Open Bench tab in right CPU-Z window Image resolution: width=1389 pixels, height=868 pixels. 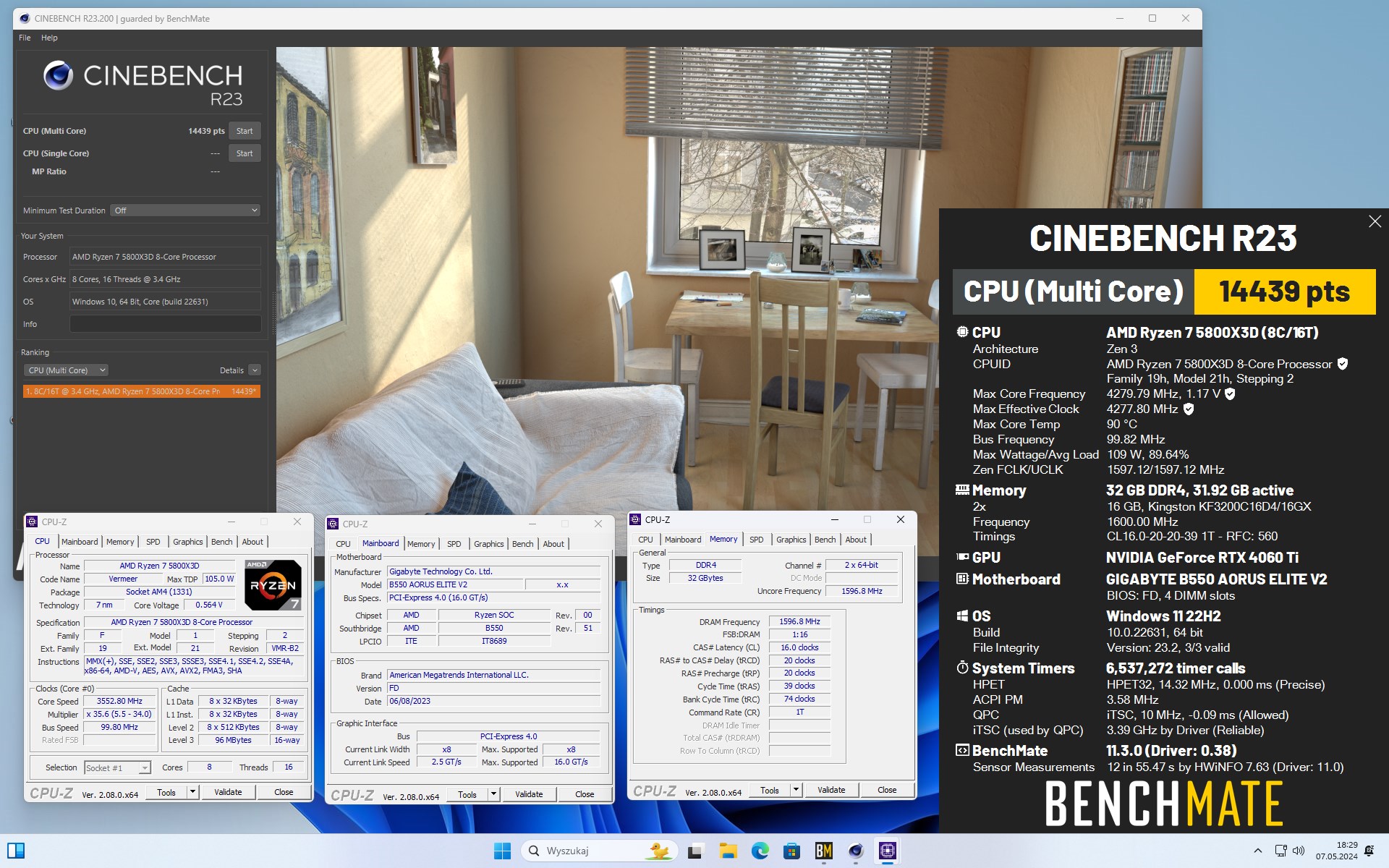point(825,540)
